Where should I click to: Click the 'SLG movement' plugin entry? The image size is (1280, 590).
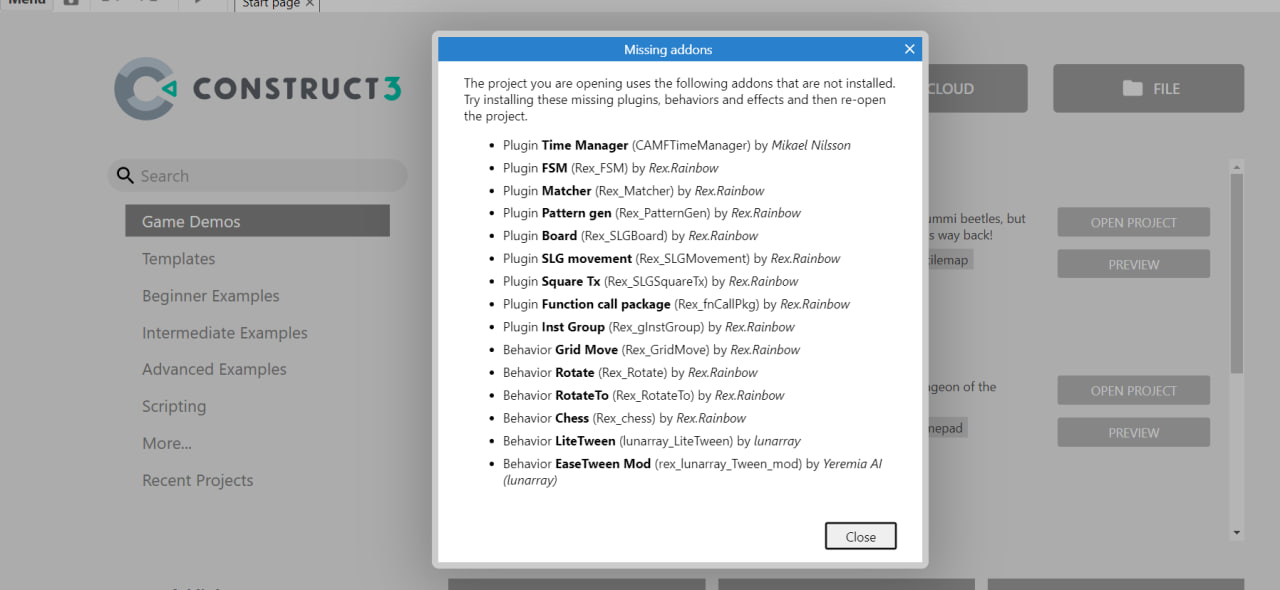(672, 259)
